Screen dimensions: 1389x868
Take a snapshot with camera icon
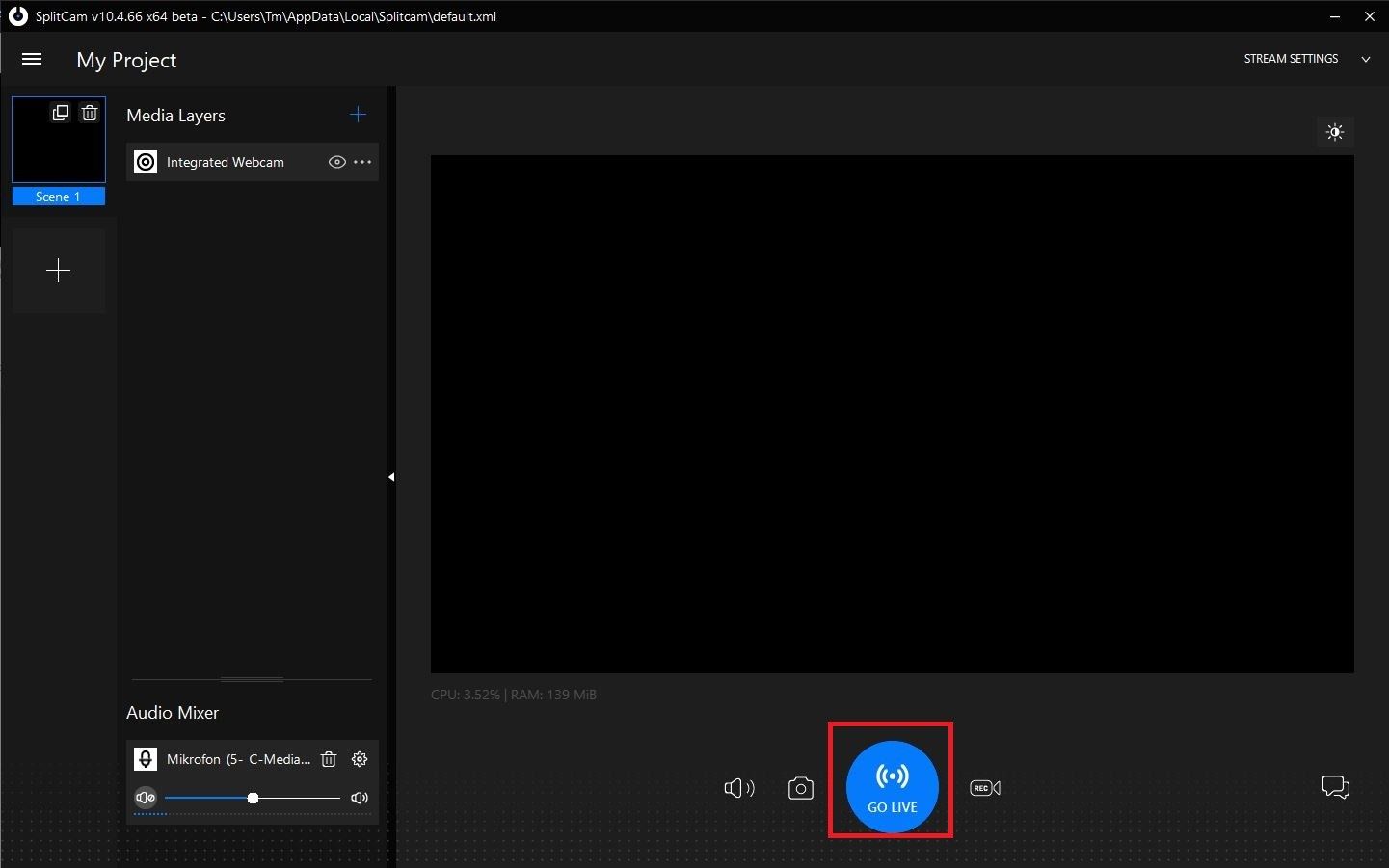click(x=800, y=788)
